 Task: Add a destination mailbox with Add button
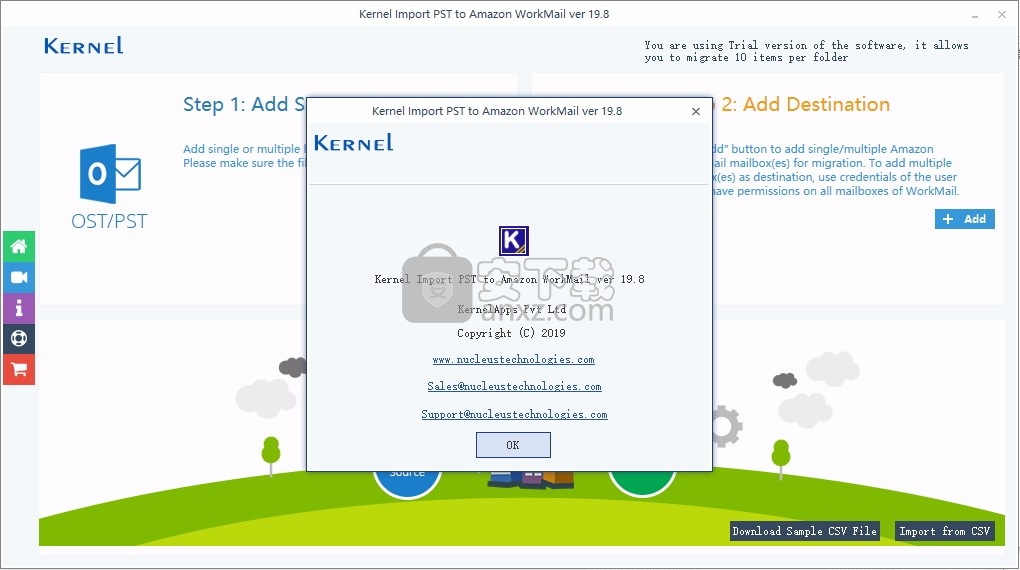click(964, 219)
